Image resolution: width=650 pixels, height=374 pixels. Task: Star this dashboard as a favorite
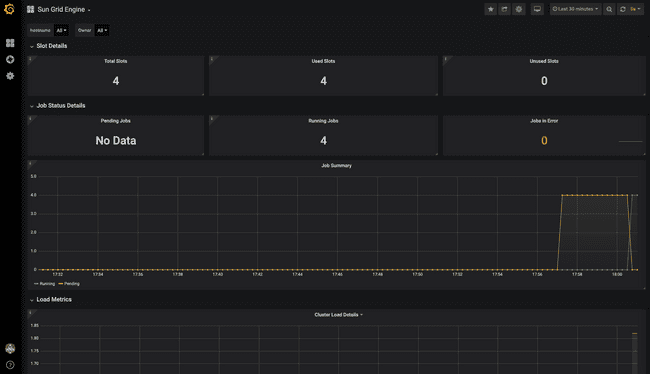pos(491,9)
